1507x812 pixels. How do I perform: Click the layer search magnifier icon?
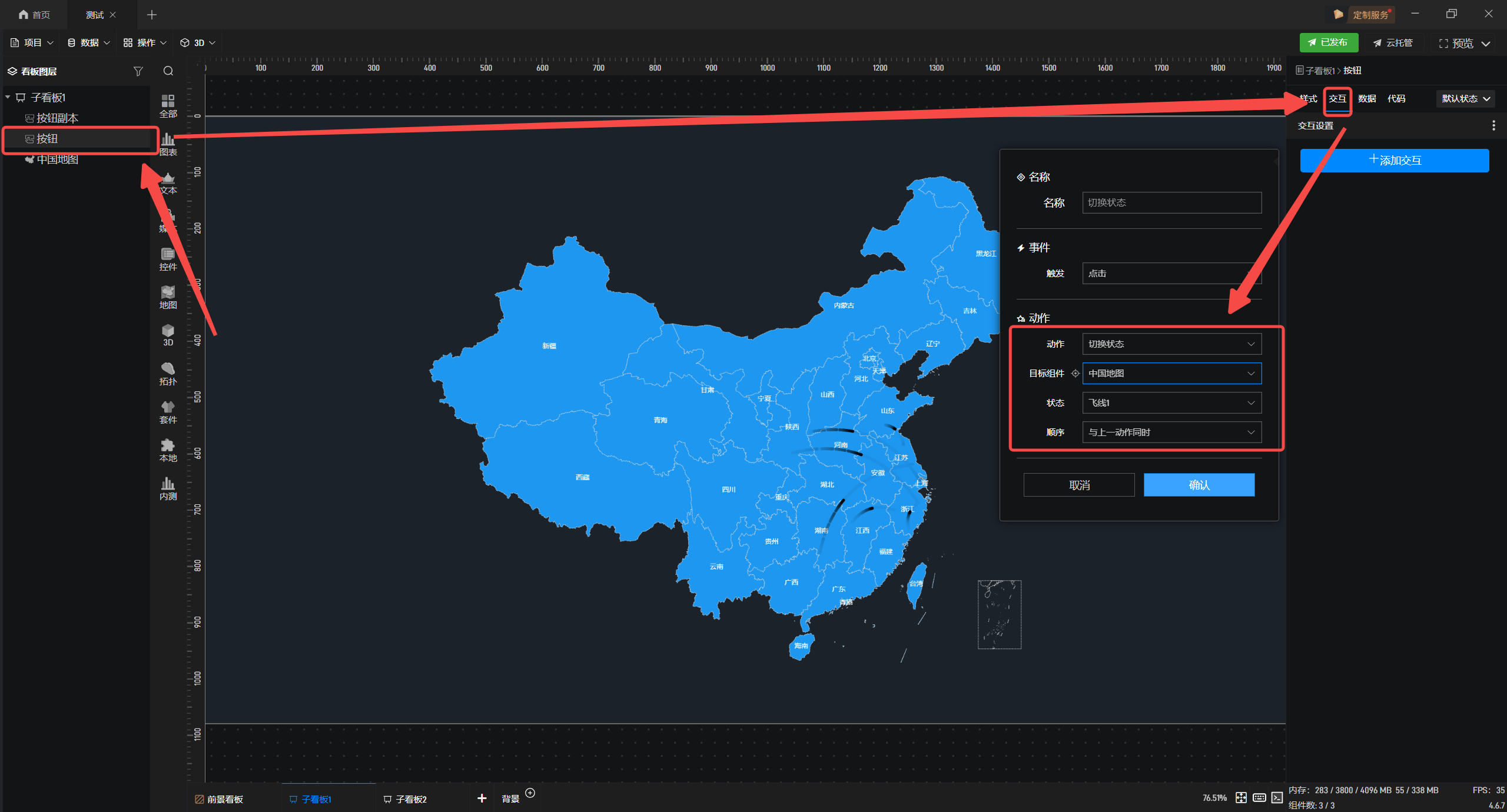point(168,71)
